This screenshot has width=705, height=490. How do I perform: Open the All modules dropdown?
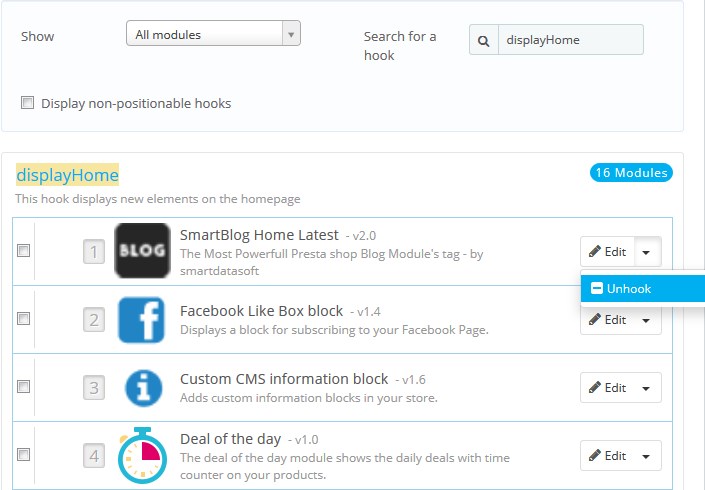tap(213, 33)
